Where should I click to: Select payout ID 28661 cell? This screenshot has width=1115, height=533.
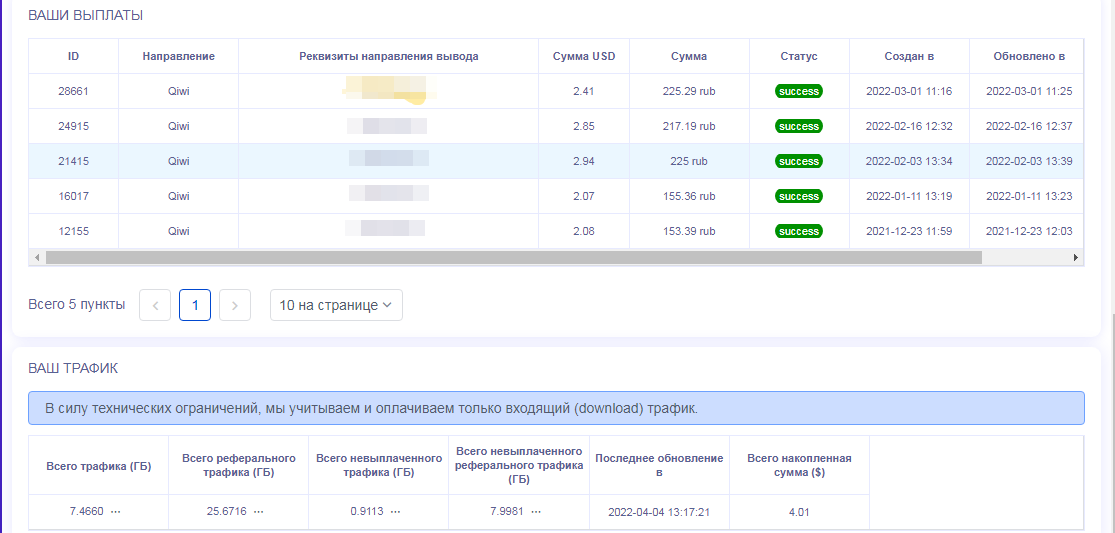click(73, 91)
